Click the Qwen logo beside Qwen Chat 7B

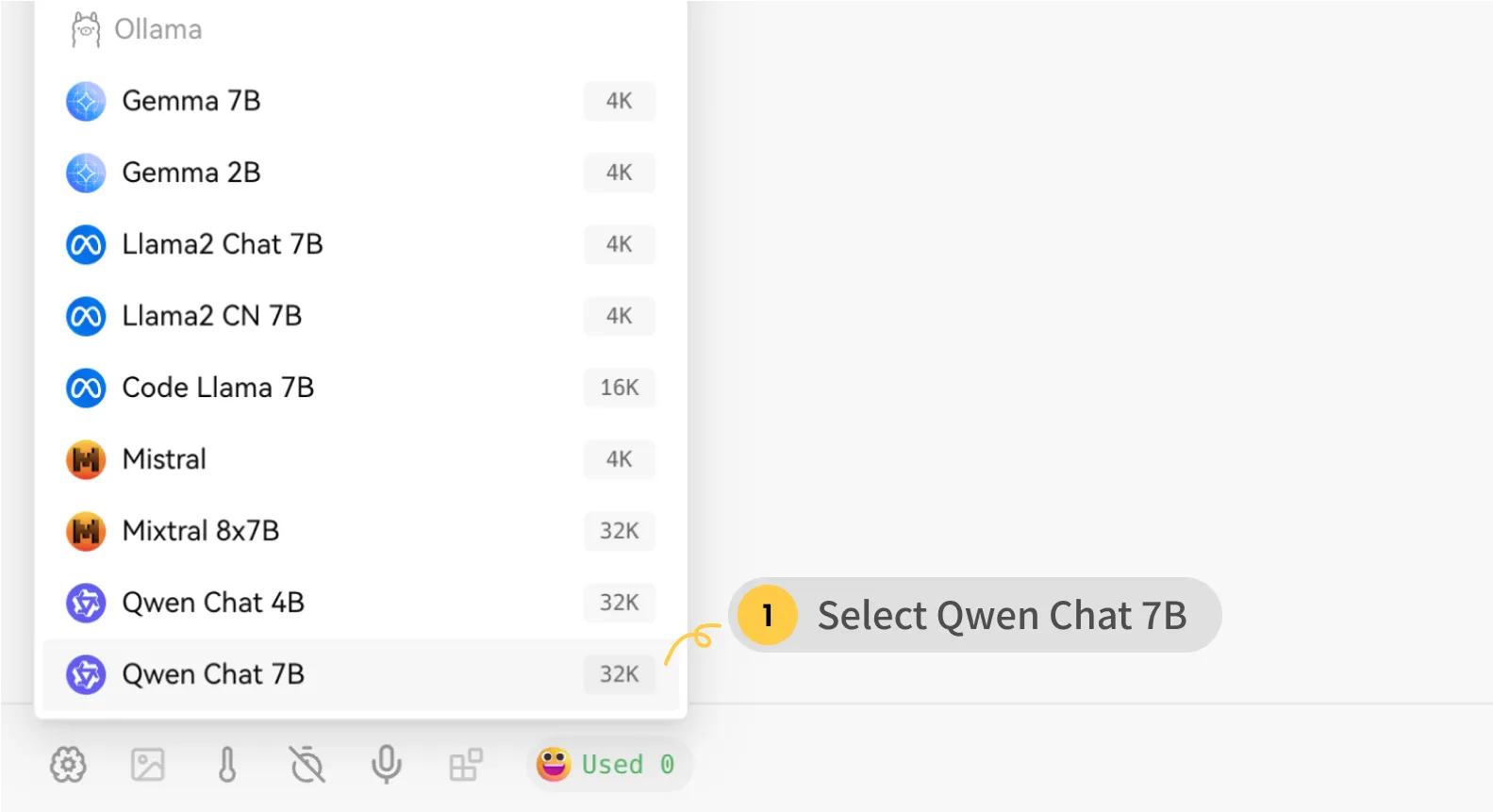point(86,674)
